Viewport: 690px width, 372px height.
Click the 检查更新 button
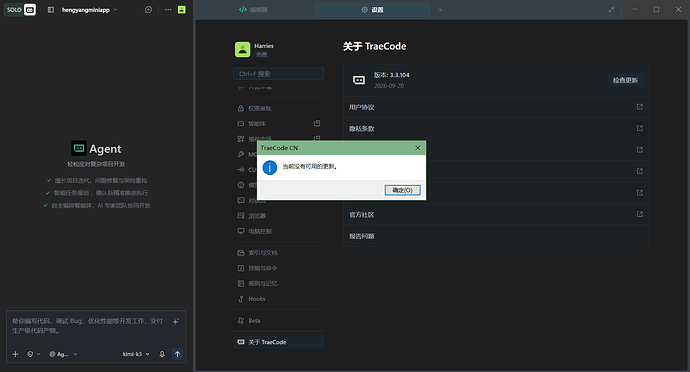click(x=625, y=80)
